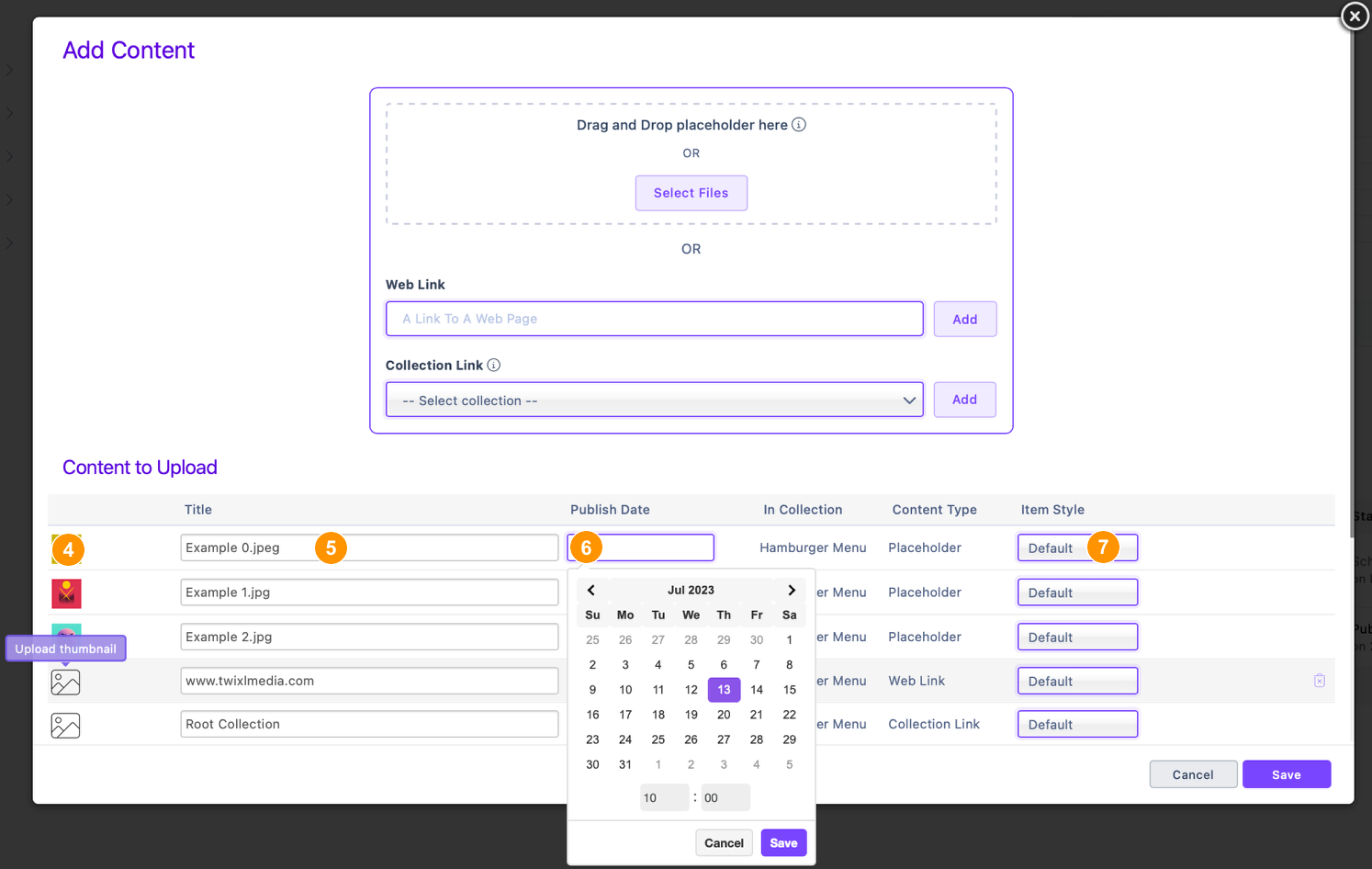Close the Add Content dialog
The width and height of the screenshot is (1372, 869).
tap(1355, 17)
